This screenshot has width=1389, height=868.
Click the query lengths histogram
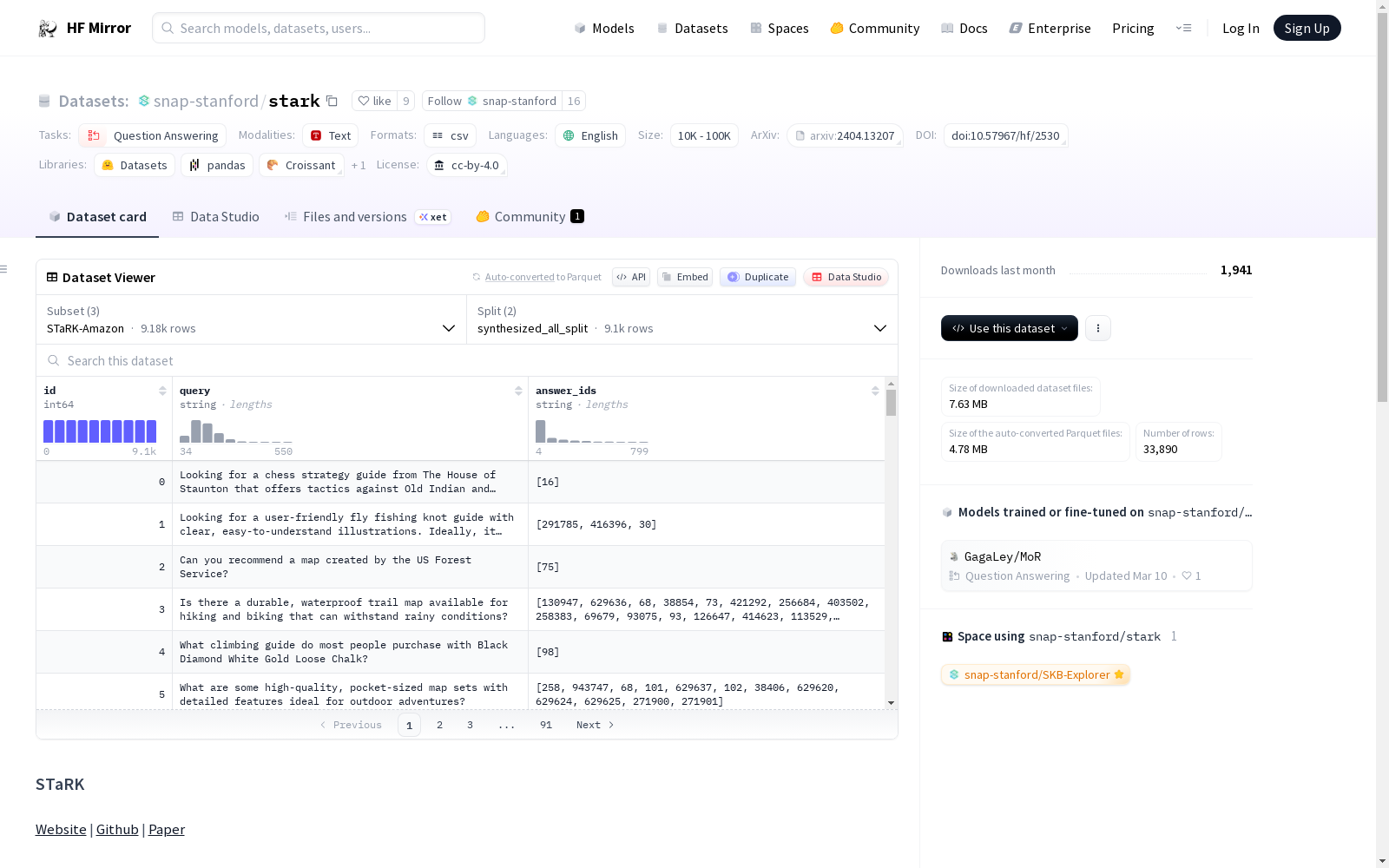pos(236,431)
